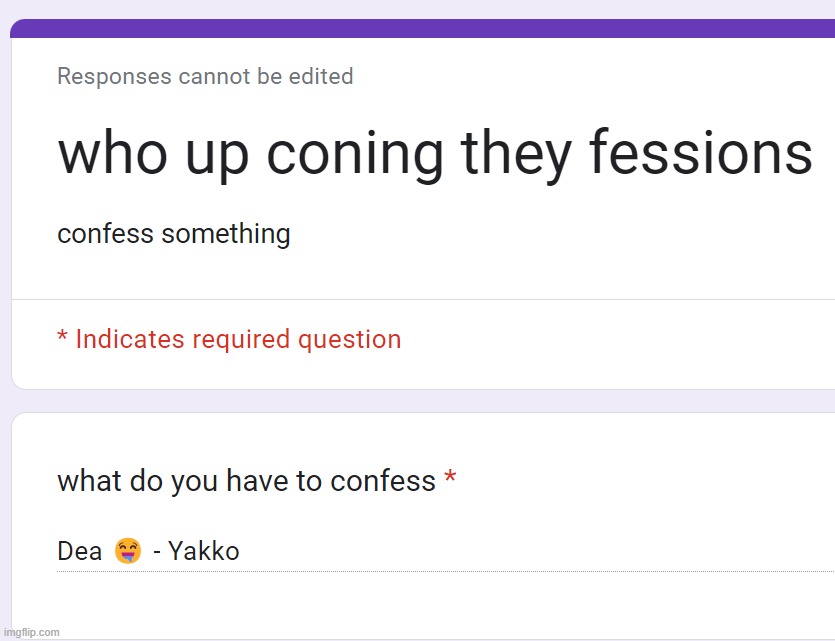Click the 'what do you have to confess' question label
Image resolution: width=835 pixels, height=641 pixels.
247,481
